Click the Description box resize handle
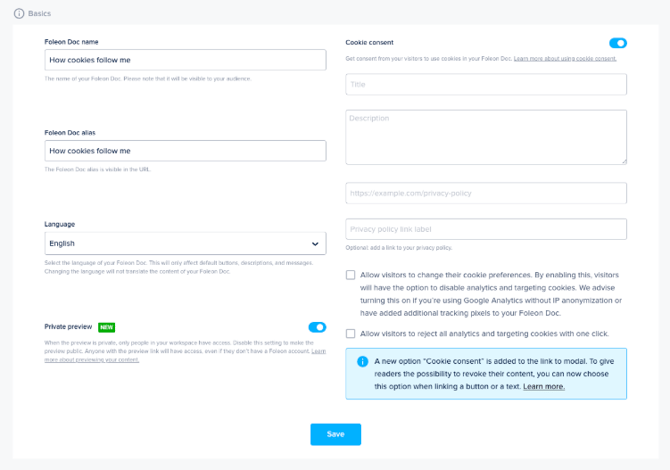This screenshot has width=670, height=470. click(x=623, y=160)
